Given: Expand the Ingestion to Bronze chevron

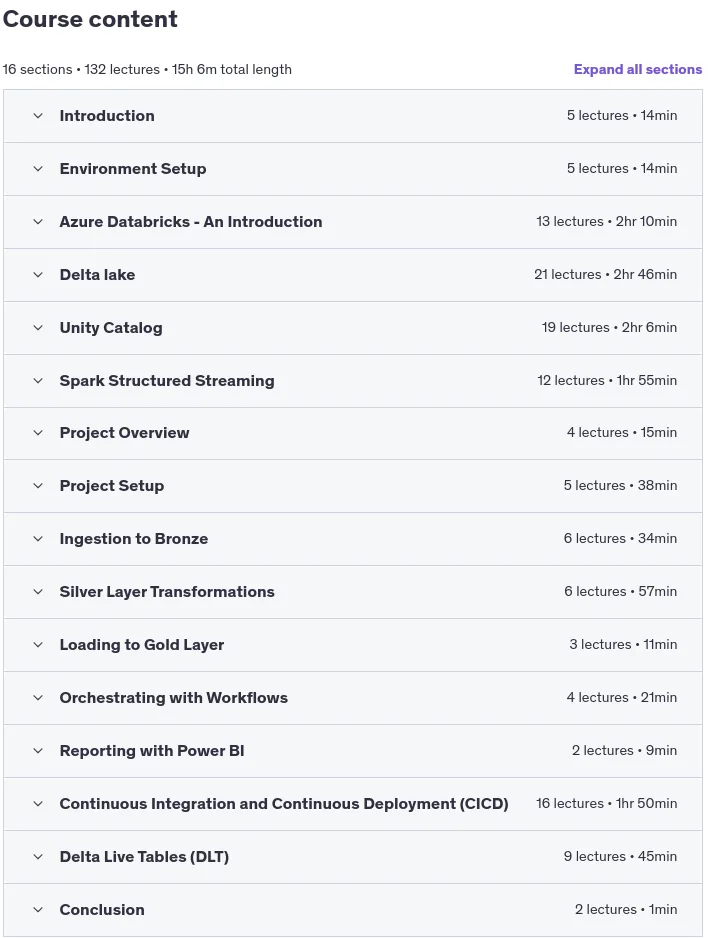Looking at the screenshot, I should [x=38, y=539].
